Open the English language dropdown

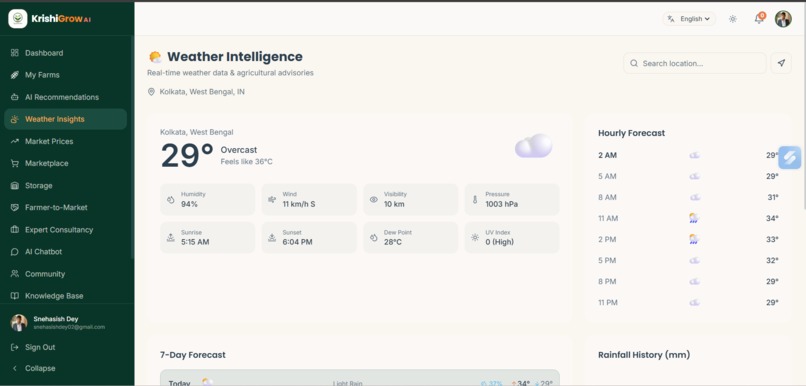tap(689, 19)
